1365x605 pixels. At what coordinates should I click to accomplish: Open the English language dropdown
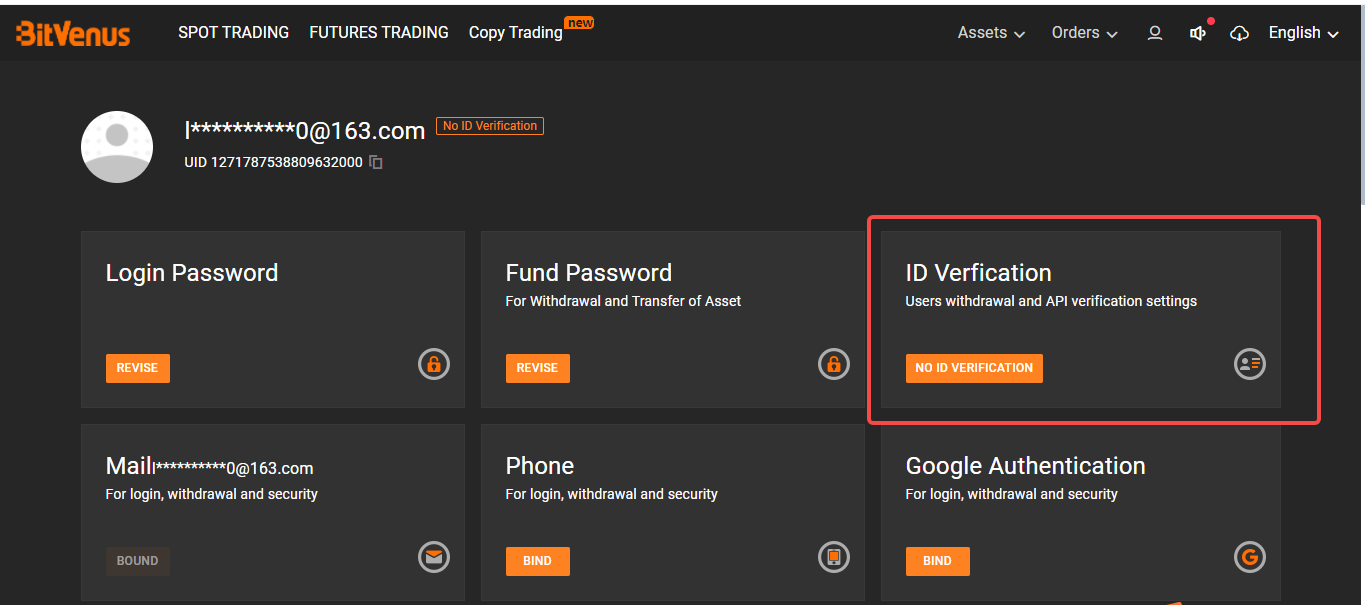(1303, 33)
